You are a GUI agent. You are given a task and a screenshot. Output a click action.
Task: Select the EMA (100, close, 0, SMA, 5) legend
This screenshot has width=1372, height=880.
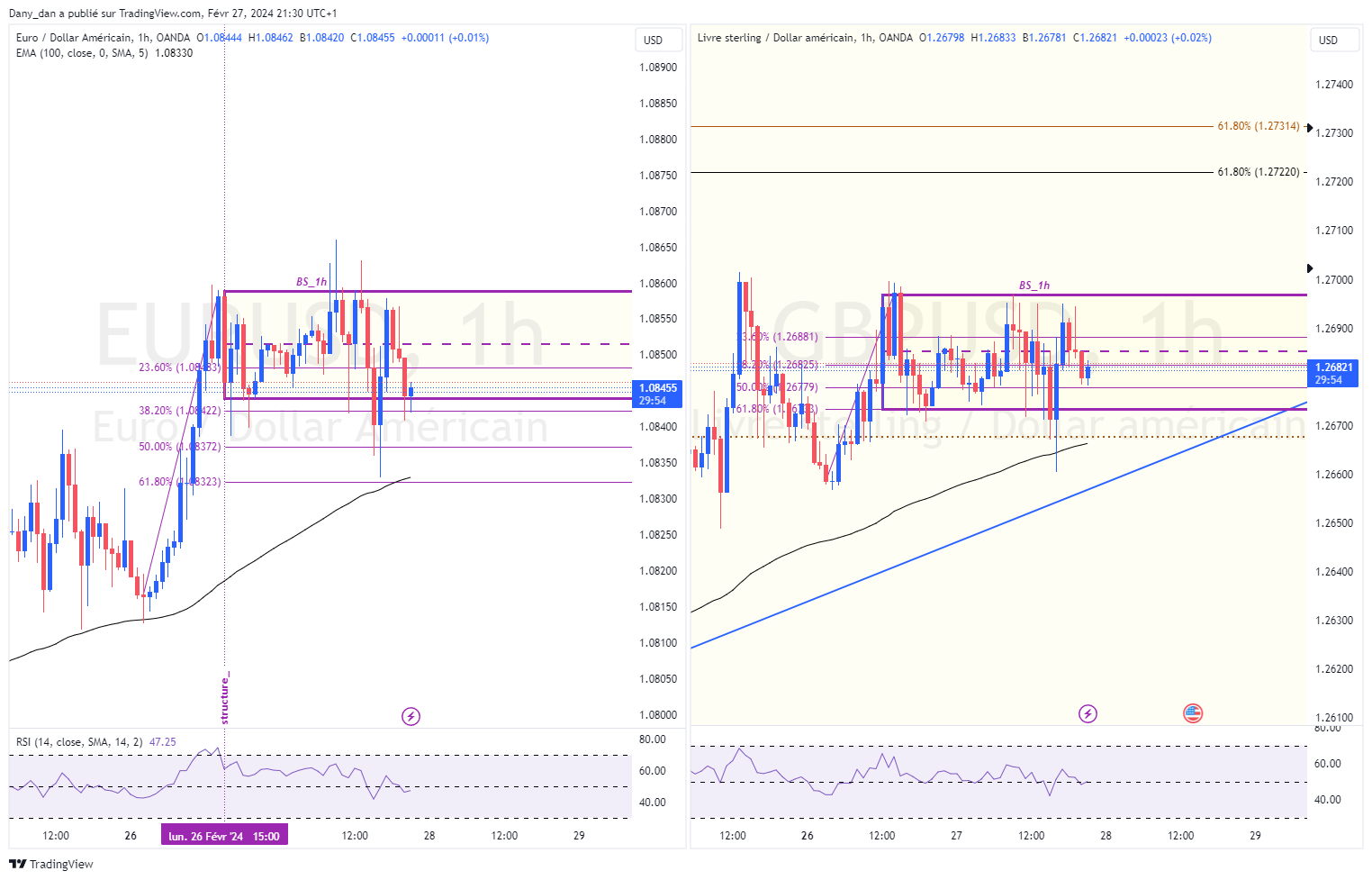click(x=82, y=53)
